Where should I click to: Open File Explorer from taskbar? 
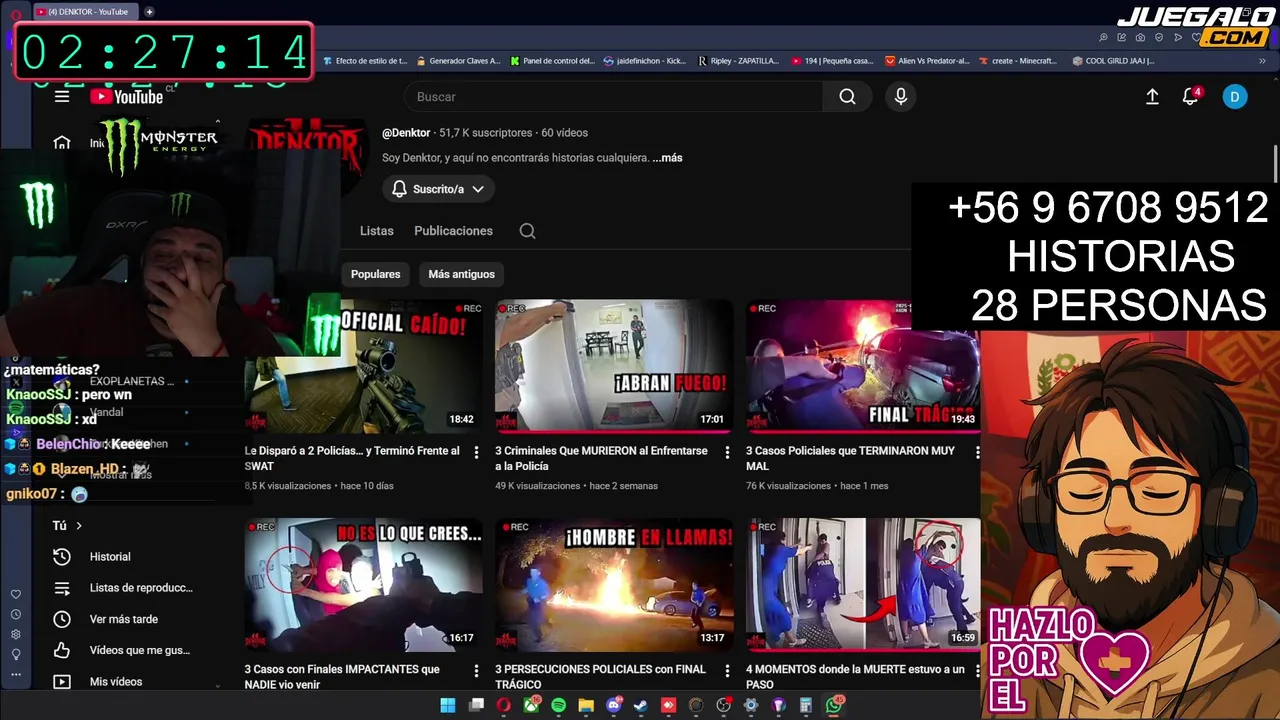tap(586, 705)
